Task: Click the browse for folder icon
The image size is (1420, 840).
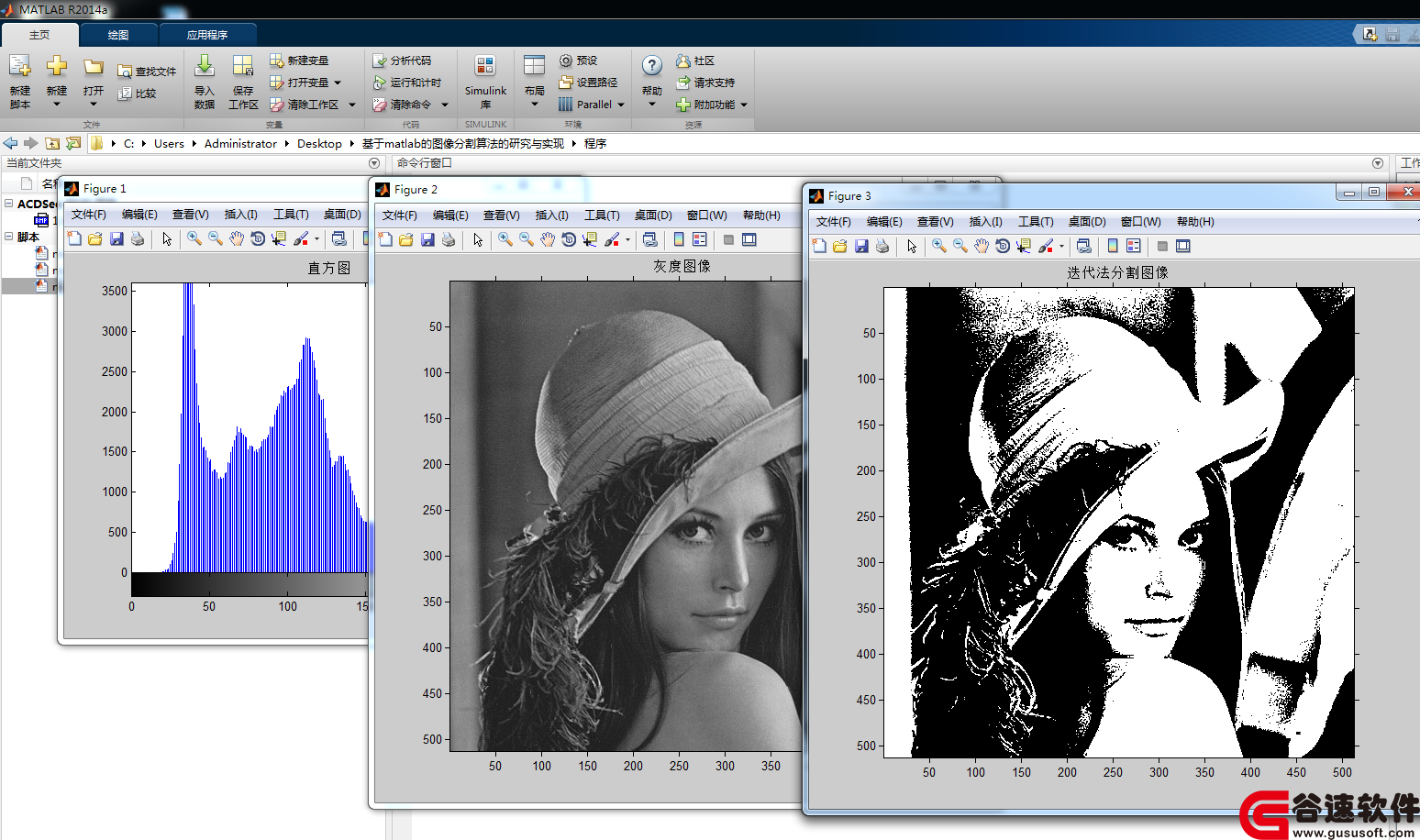Action: (73, 143)
